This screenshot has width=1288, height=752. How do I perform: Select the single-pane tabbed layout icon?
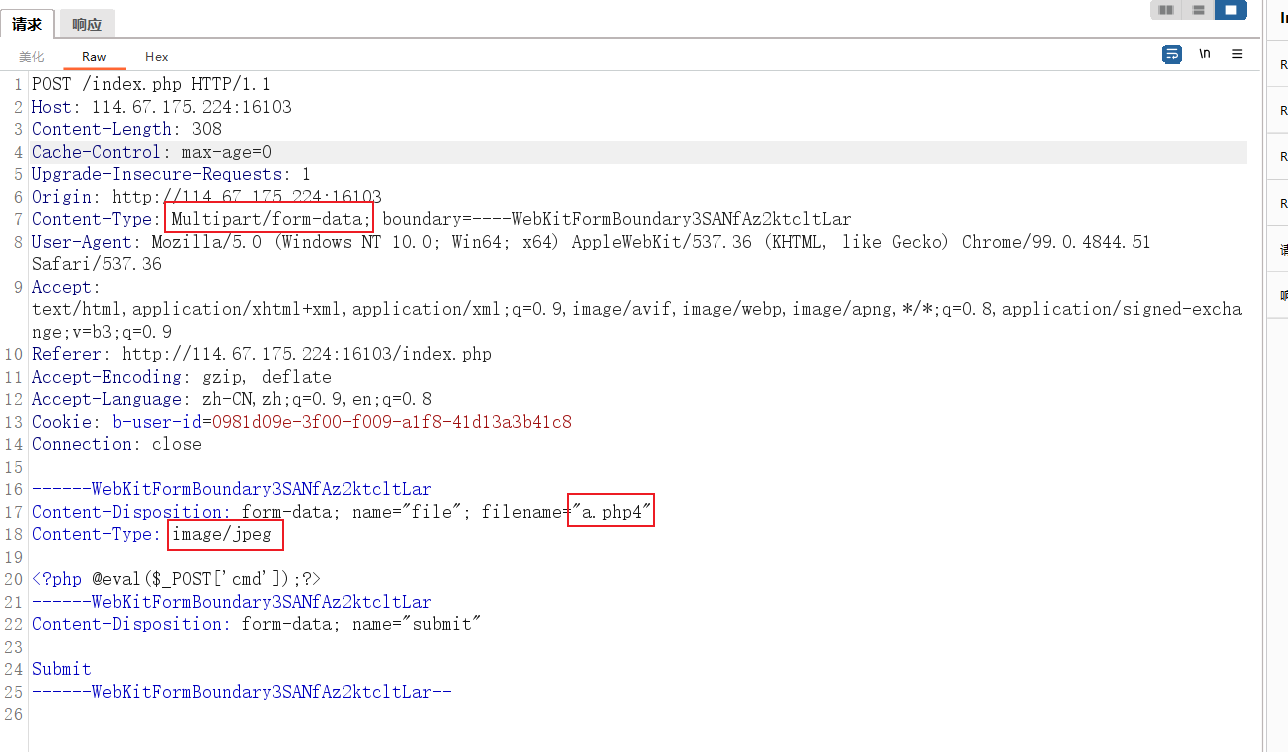click(1230, 10)
